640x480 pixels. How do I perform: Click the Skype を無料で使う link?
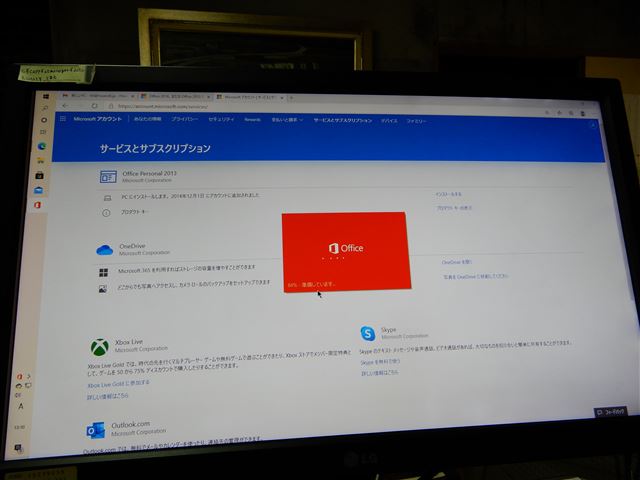(x=380, y=362)
